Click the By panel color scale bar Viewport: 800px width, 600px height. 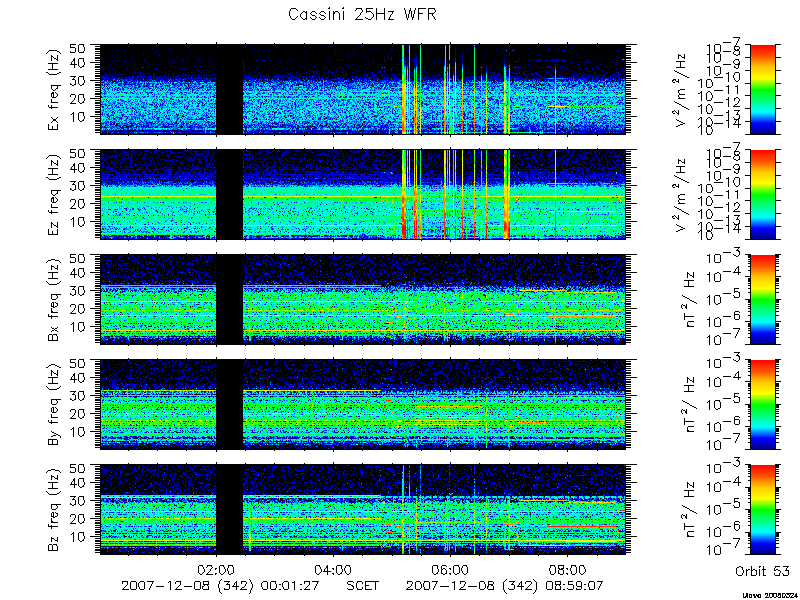pos(762,404)
